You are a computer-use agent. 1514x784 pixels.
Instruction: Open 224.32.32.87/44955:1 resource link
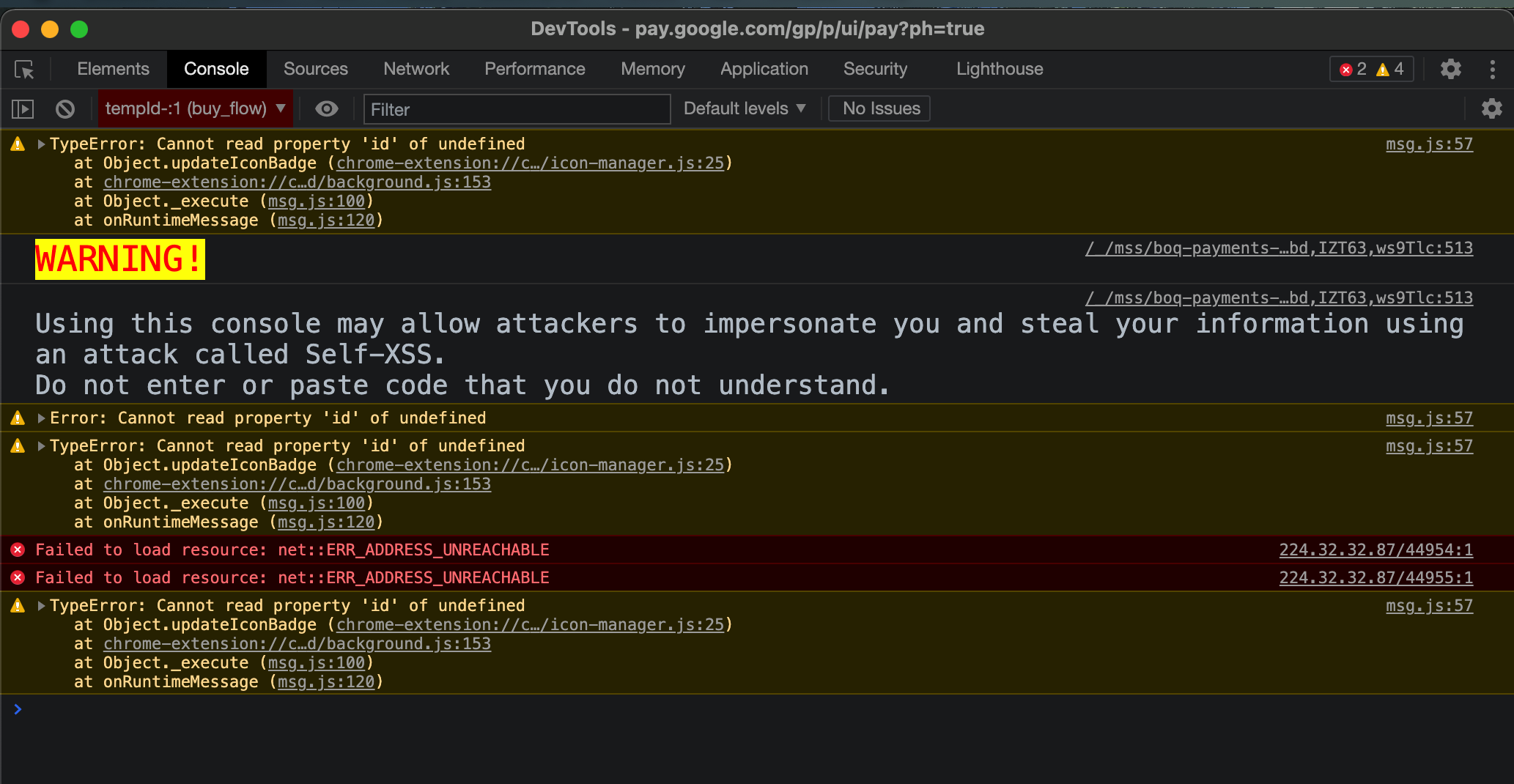[1375, 577]
